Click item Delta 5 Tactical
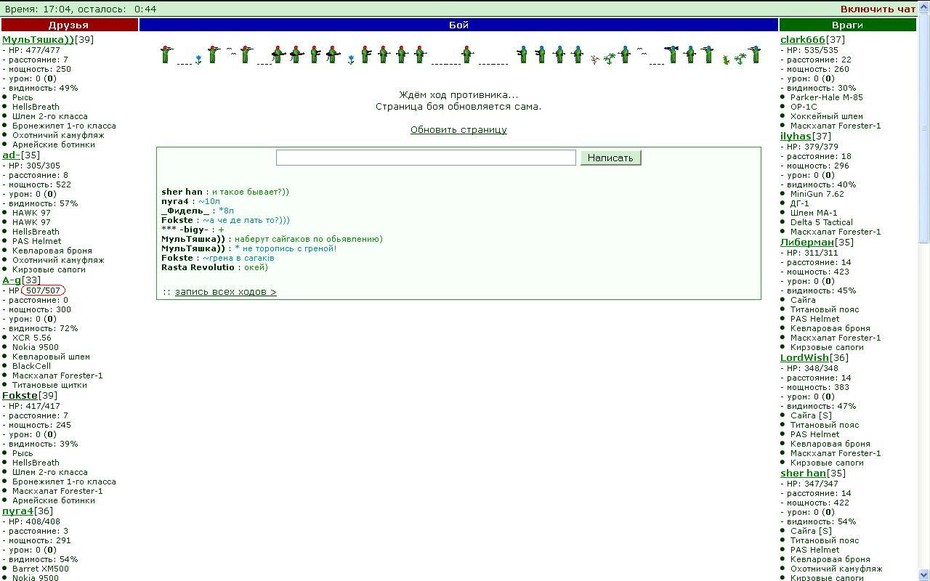 point(821,222)
